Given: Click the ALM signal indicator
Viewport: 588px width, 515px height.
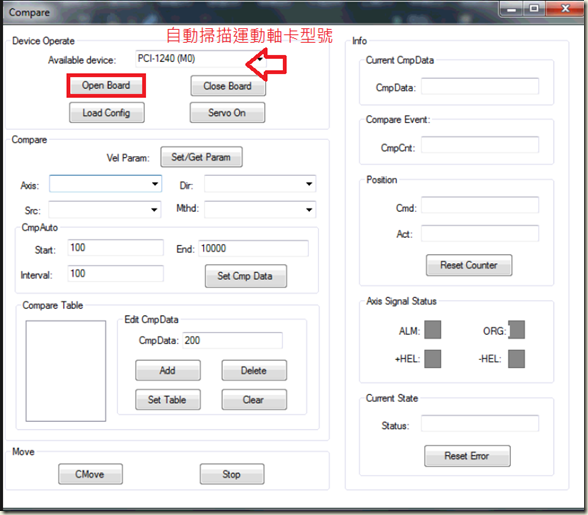Looking at the screenshot, I should [432, 330].
